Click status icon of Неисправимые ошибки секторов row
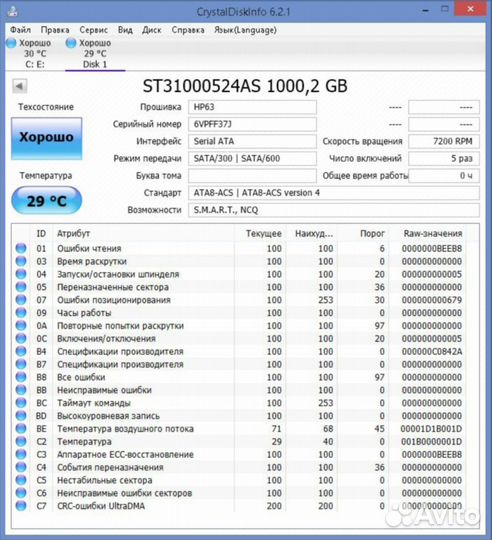492x540 pixels. point(21,493)
